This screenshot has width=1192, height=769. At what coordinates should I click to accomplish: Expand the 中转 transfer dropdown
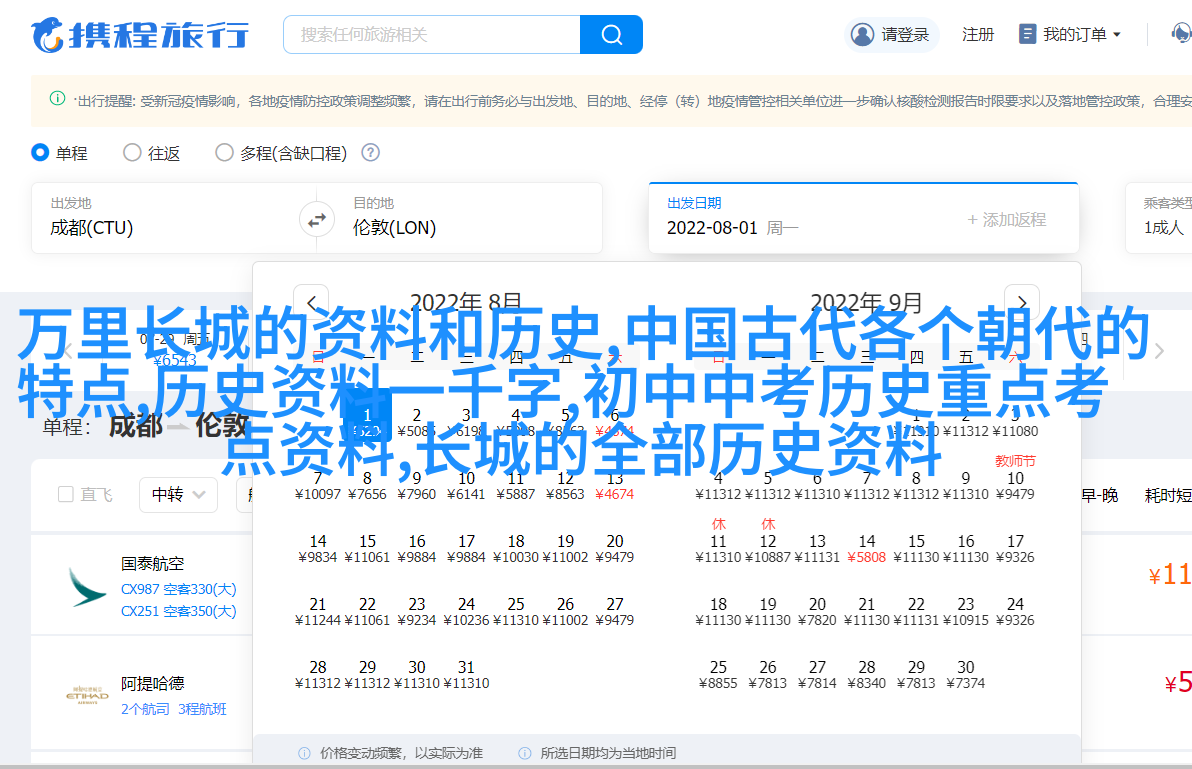click(178, 494)
